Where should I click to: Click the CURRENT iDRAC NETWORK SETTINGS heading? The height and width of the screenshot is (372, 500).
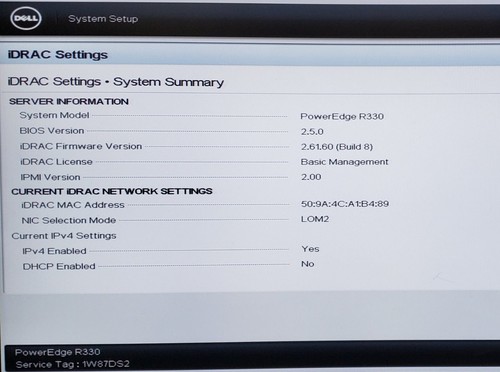point(112,191)
